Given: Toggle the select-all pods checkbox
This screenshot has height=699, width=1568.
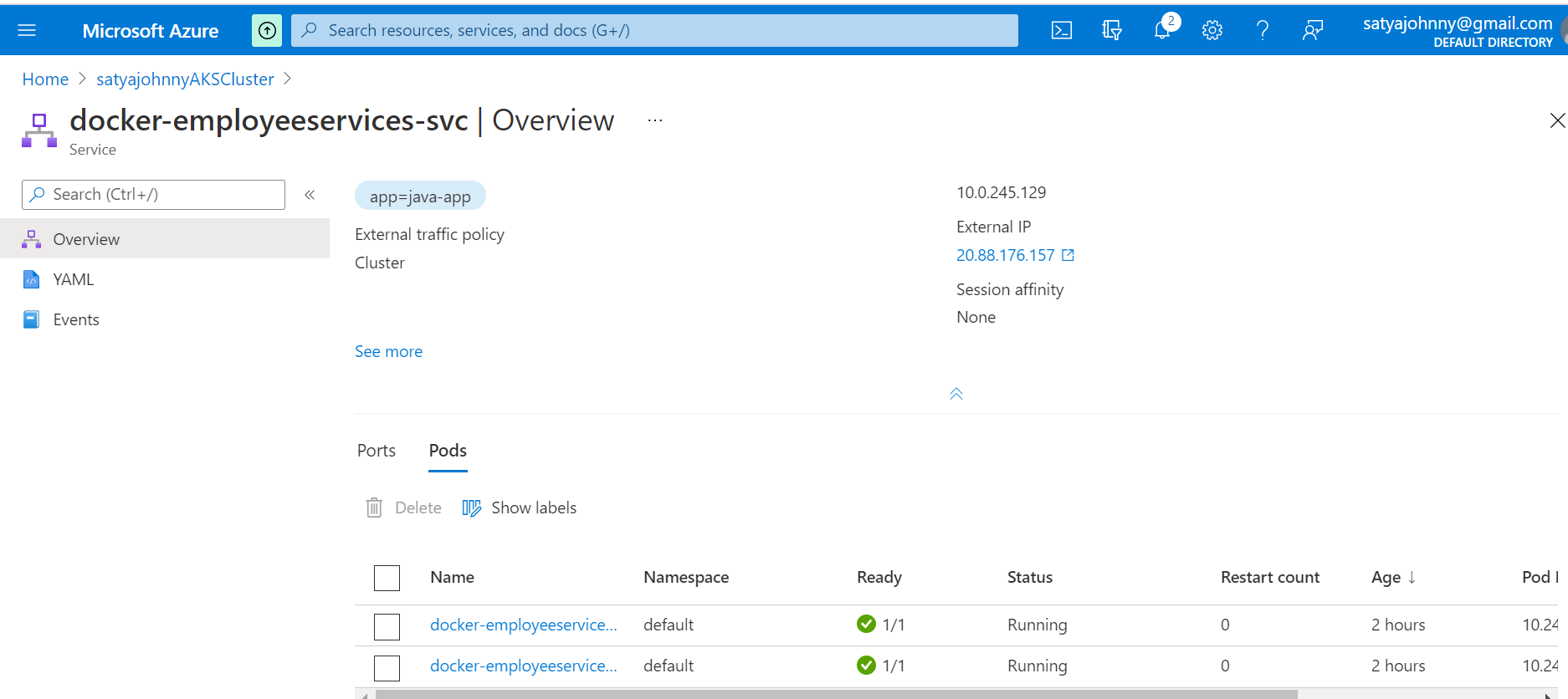Looking at the screenshot, I should (x=387, y=578).
